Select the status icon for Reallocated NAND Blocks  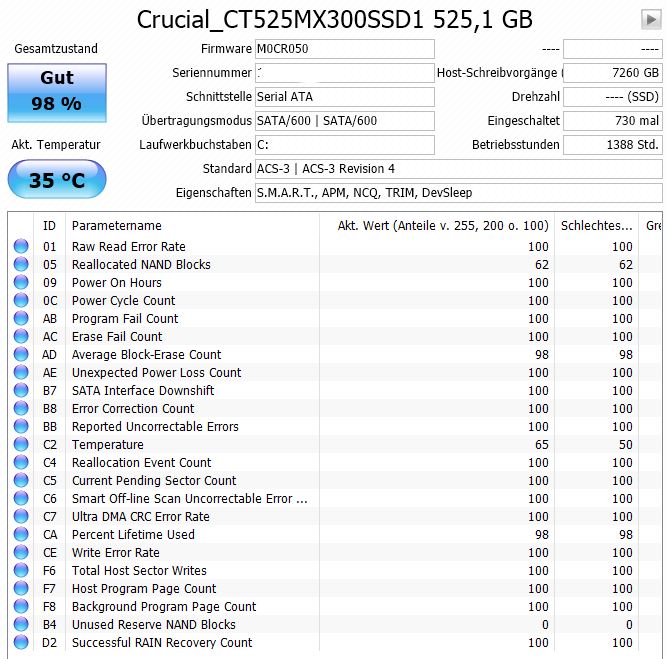pos(21,264)
